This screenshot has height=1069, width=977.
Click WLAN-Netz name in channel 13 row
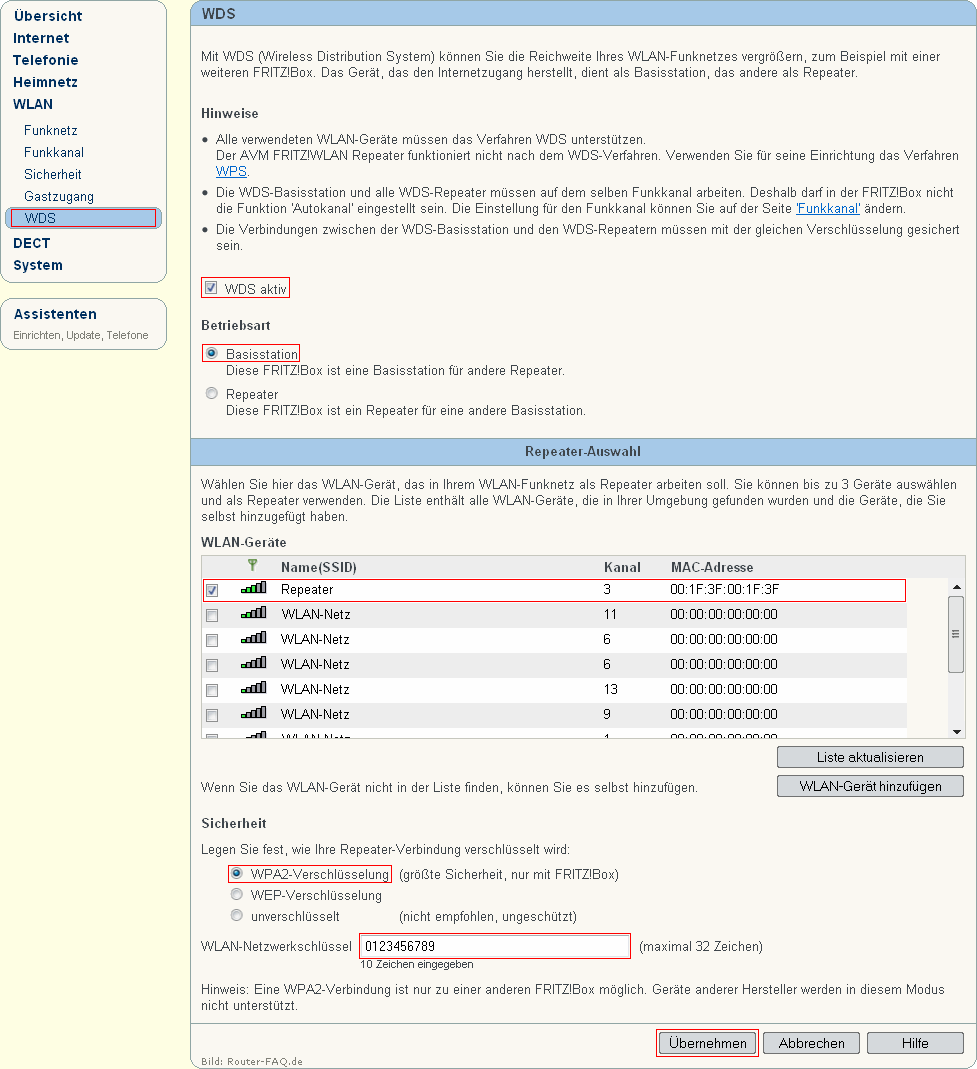click(315, 689)
